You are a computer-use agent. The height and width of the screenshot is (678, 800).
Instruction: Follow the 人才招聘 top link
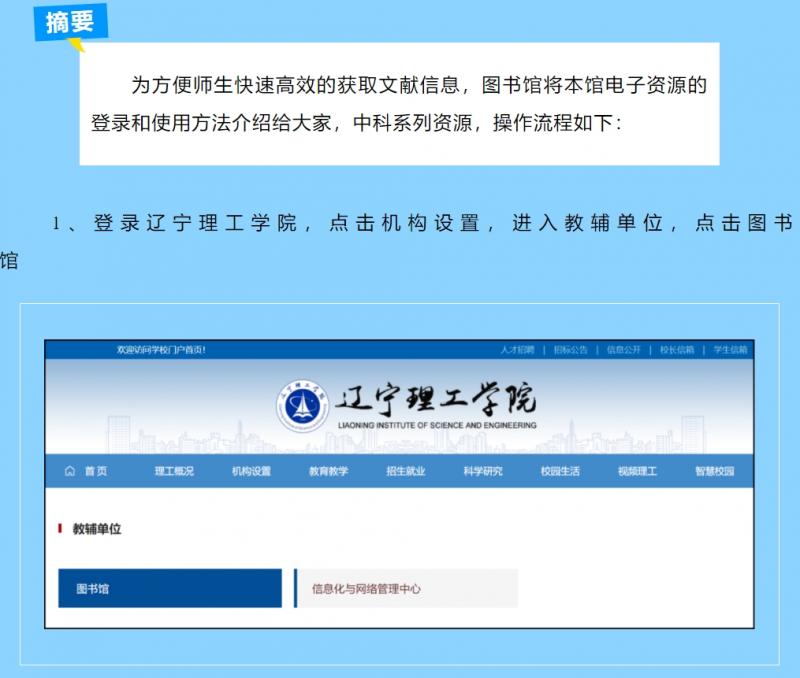(517, 349)
